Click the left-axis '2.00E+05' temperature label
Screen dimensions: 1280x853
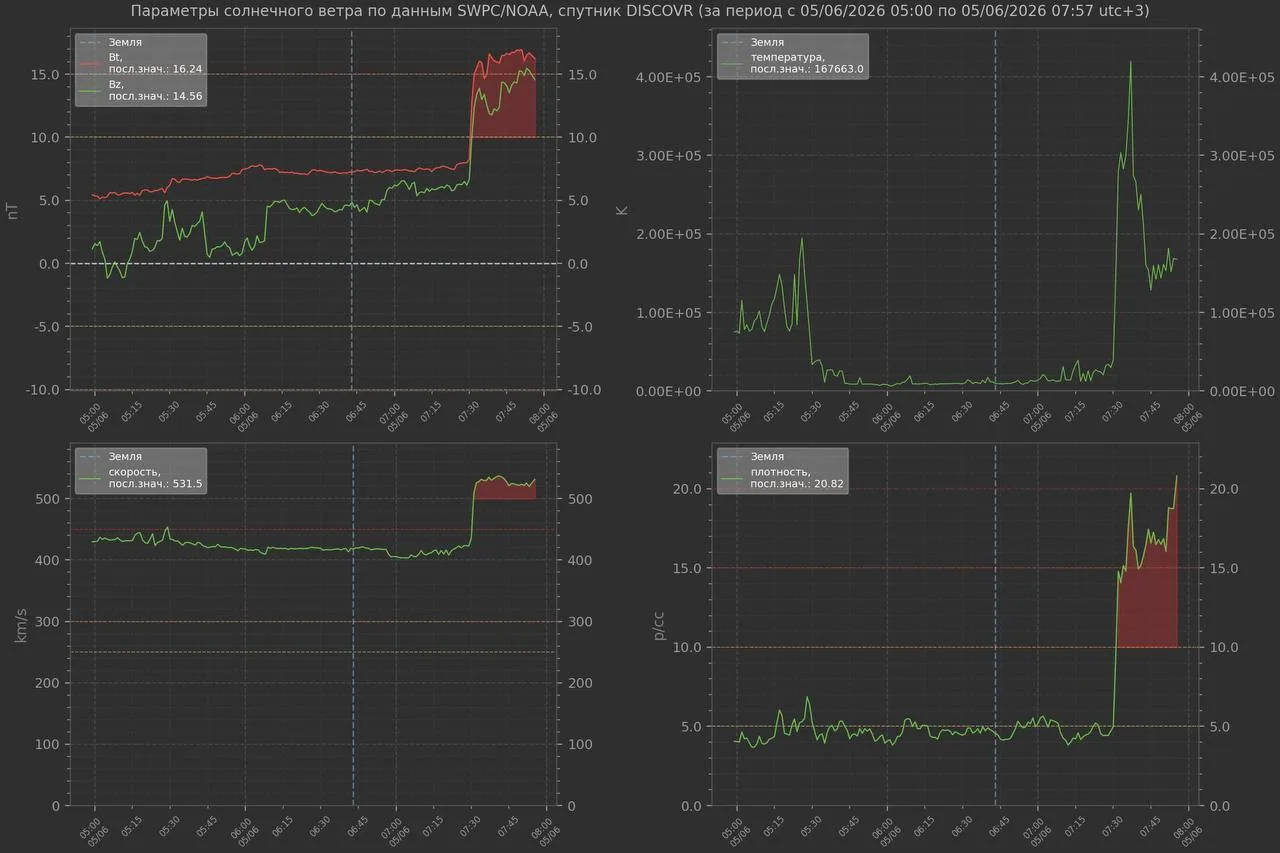(669, 234)
